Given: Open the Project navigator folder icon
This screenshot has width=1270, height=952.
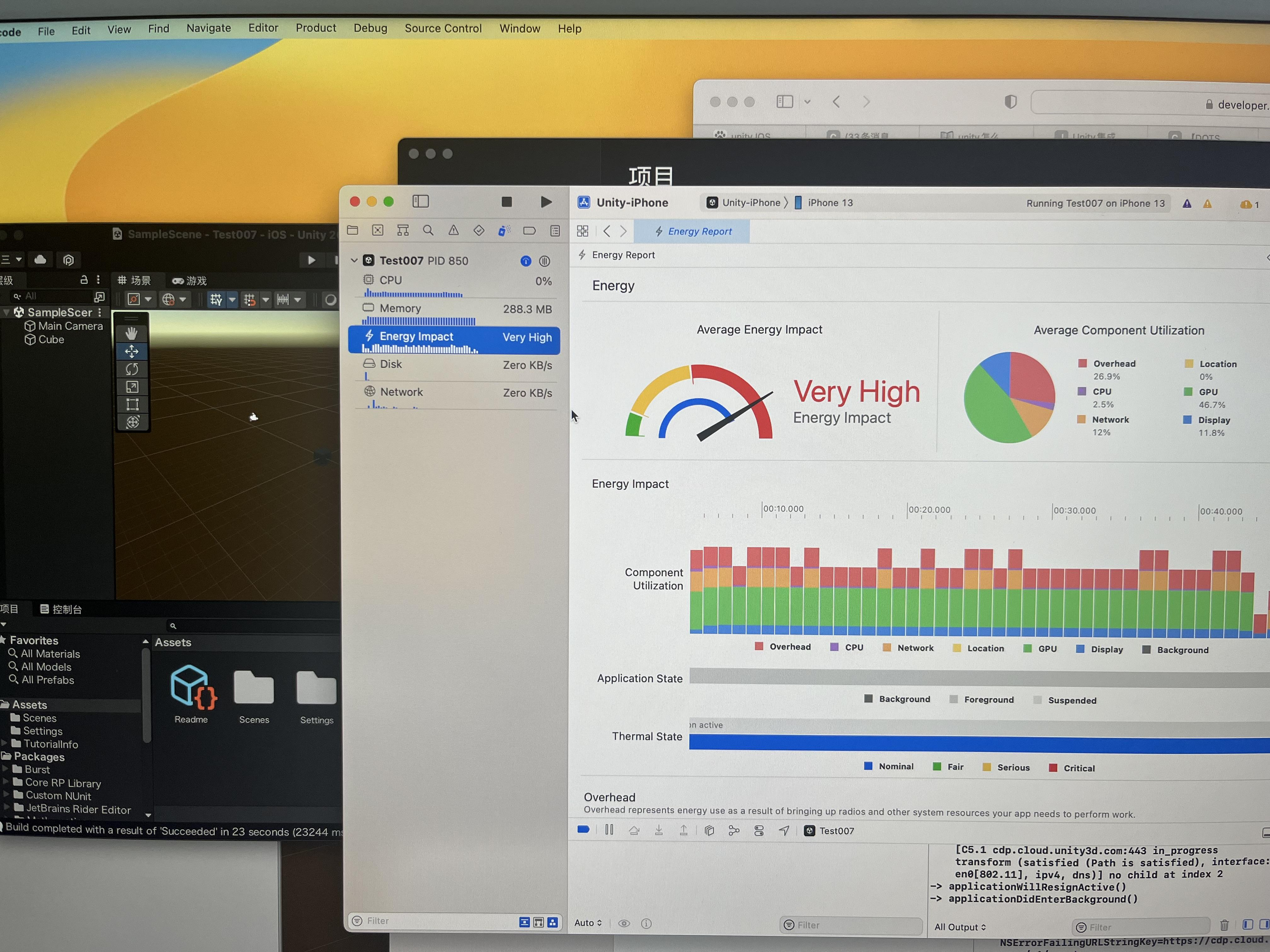Looking at the screenshot, I should [x=352, y=230].
